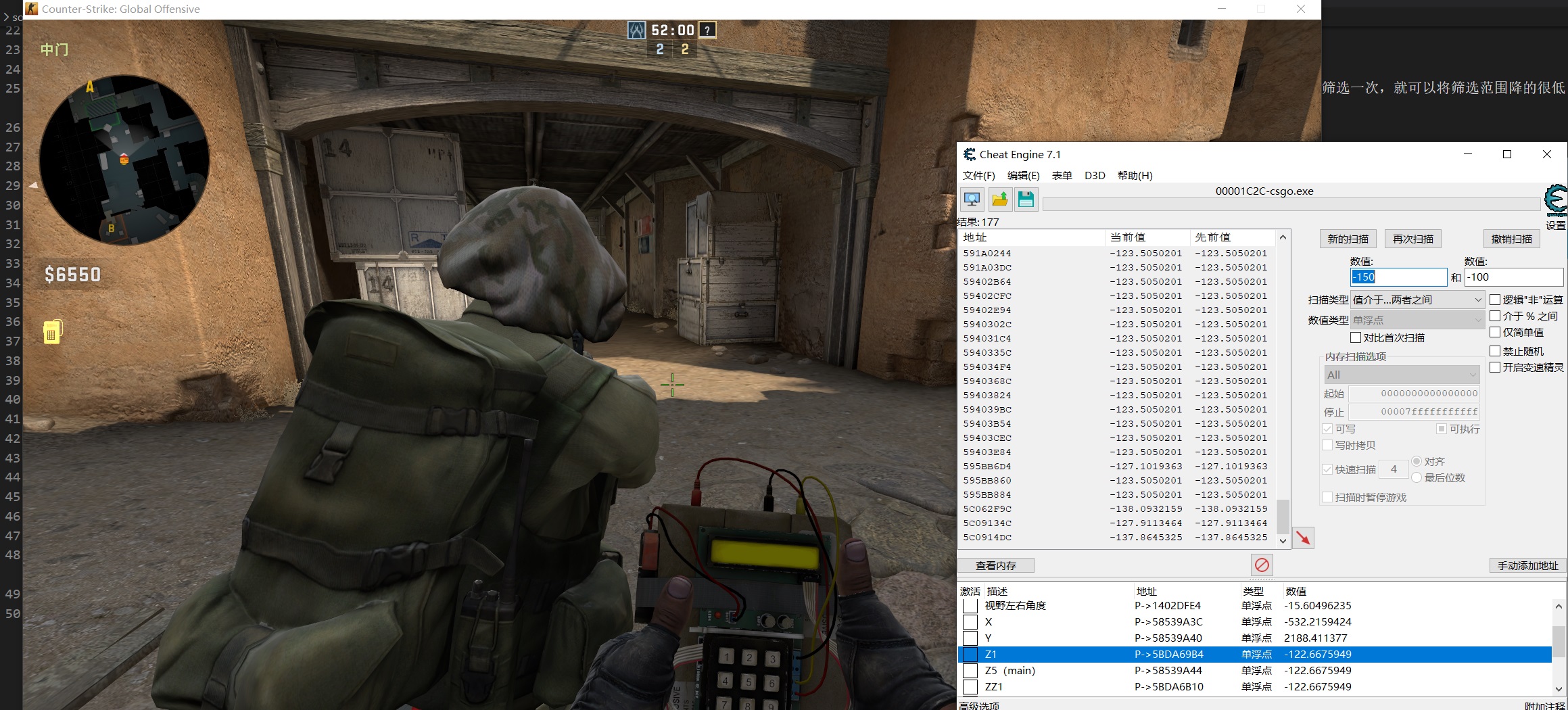The height and width of the screenshot is (710, 1568).
Task: Activate the Z5 (main) entry checkbox
Action: (970, 671)
